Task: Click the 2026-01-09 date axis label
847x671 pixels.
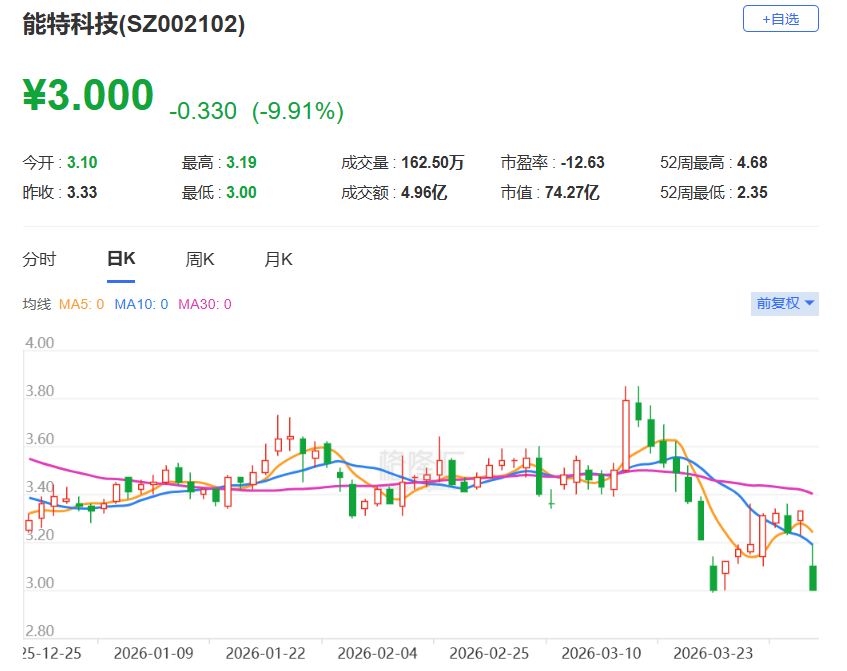Action: tap(153, 654)
